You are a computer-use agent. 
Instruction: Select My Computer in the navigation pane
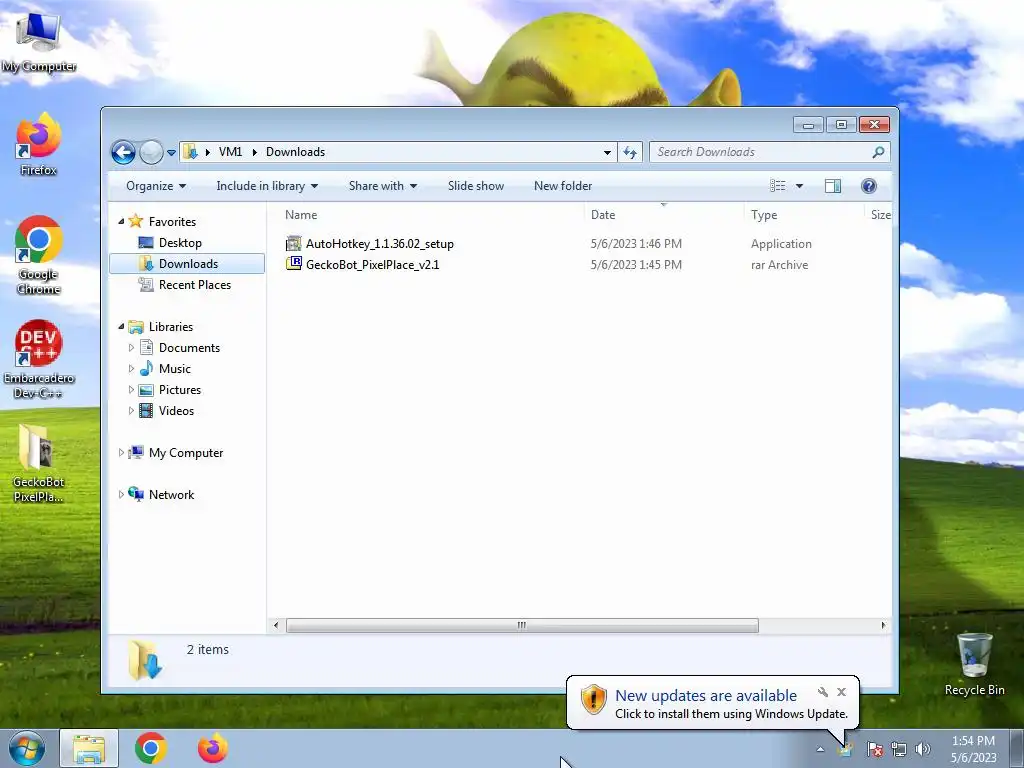pos(185,453)
